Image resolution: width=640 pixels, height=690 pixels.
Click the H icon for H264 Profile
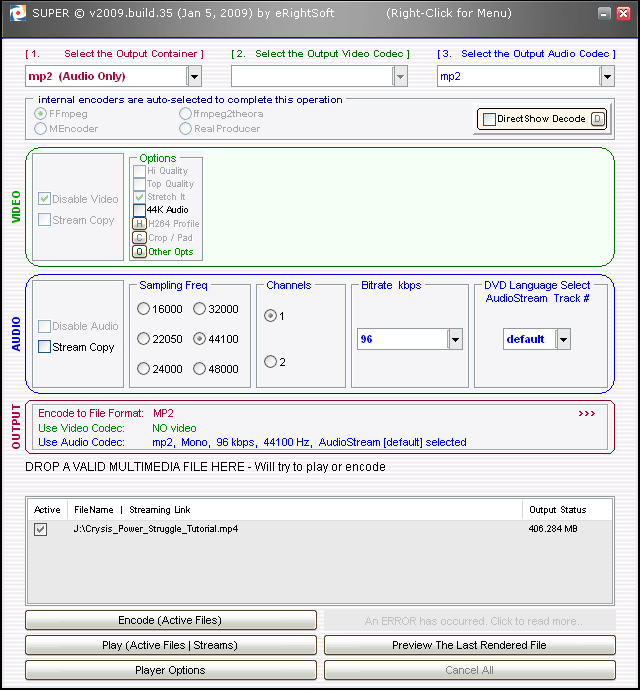click(139, 224)
